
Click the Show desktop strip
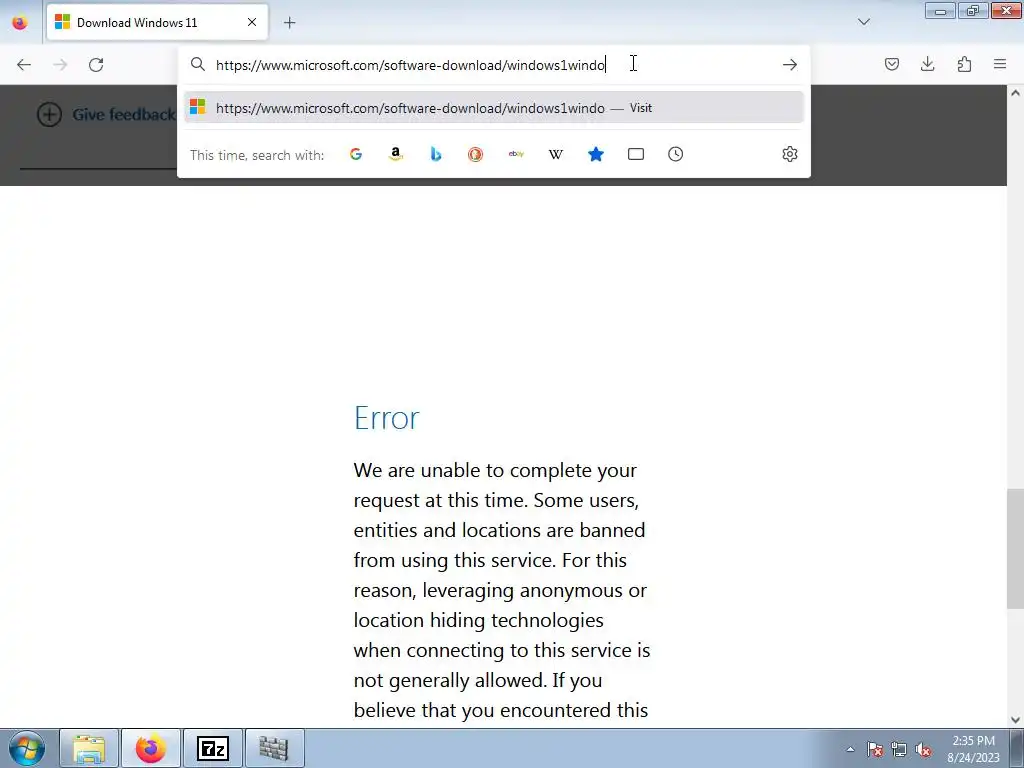[1017, 748]
